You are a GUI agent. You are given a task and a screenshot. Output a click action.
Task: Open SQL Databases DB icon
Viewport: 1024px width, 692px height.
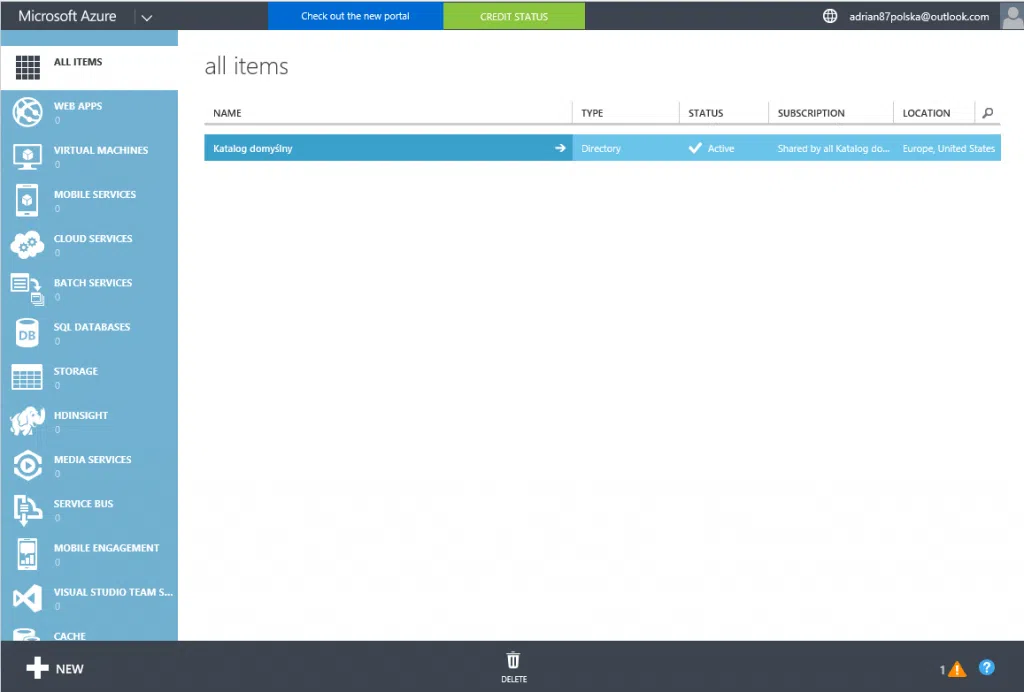point(27,334)
